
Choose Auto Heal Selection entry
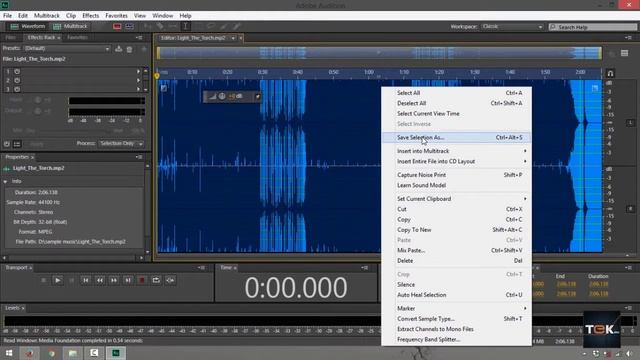[x=457, y=295]
